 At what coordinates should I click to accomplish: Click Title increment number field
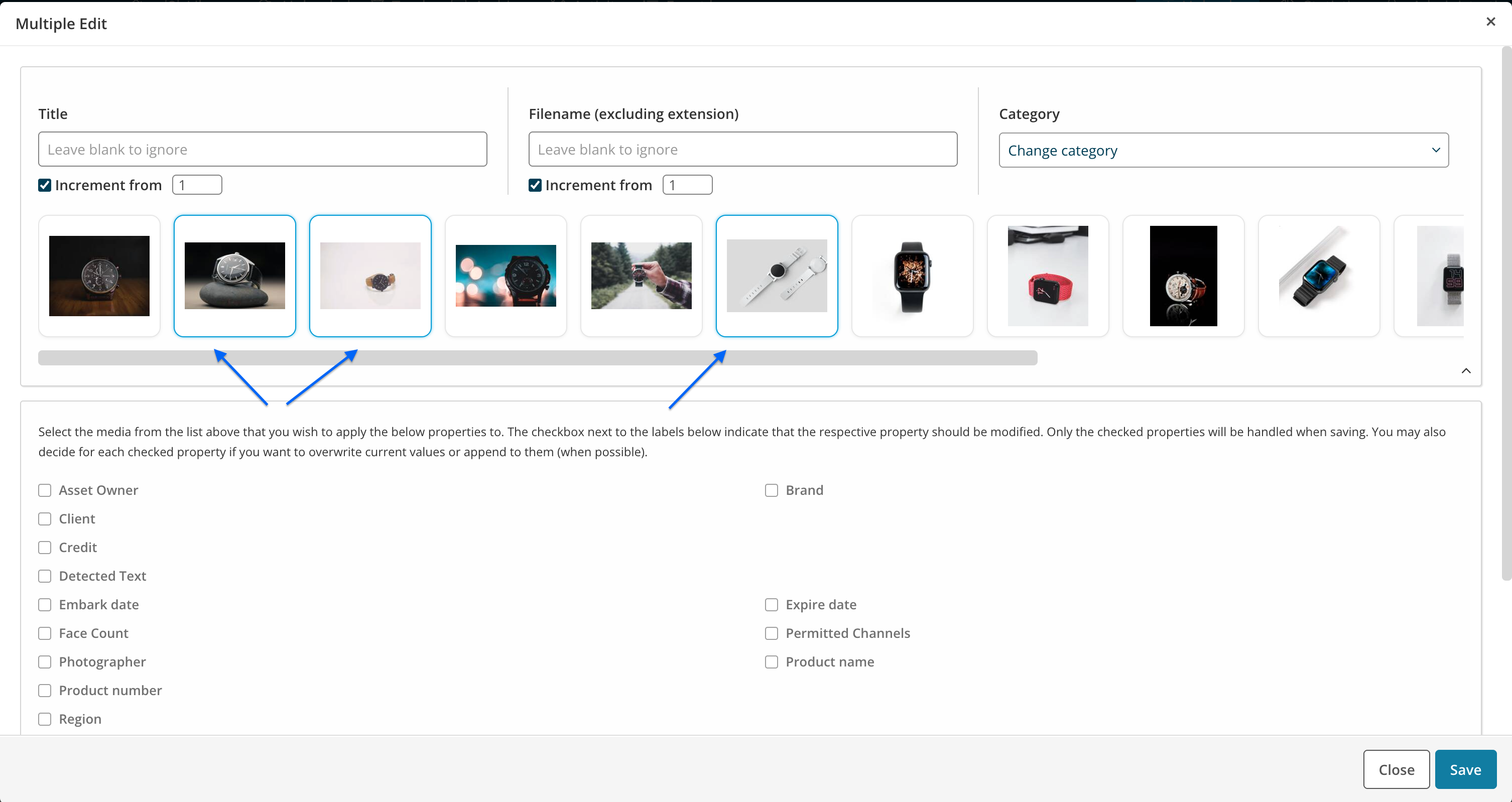coord(197,185)
